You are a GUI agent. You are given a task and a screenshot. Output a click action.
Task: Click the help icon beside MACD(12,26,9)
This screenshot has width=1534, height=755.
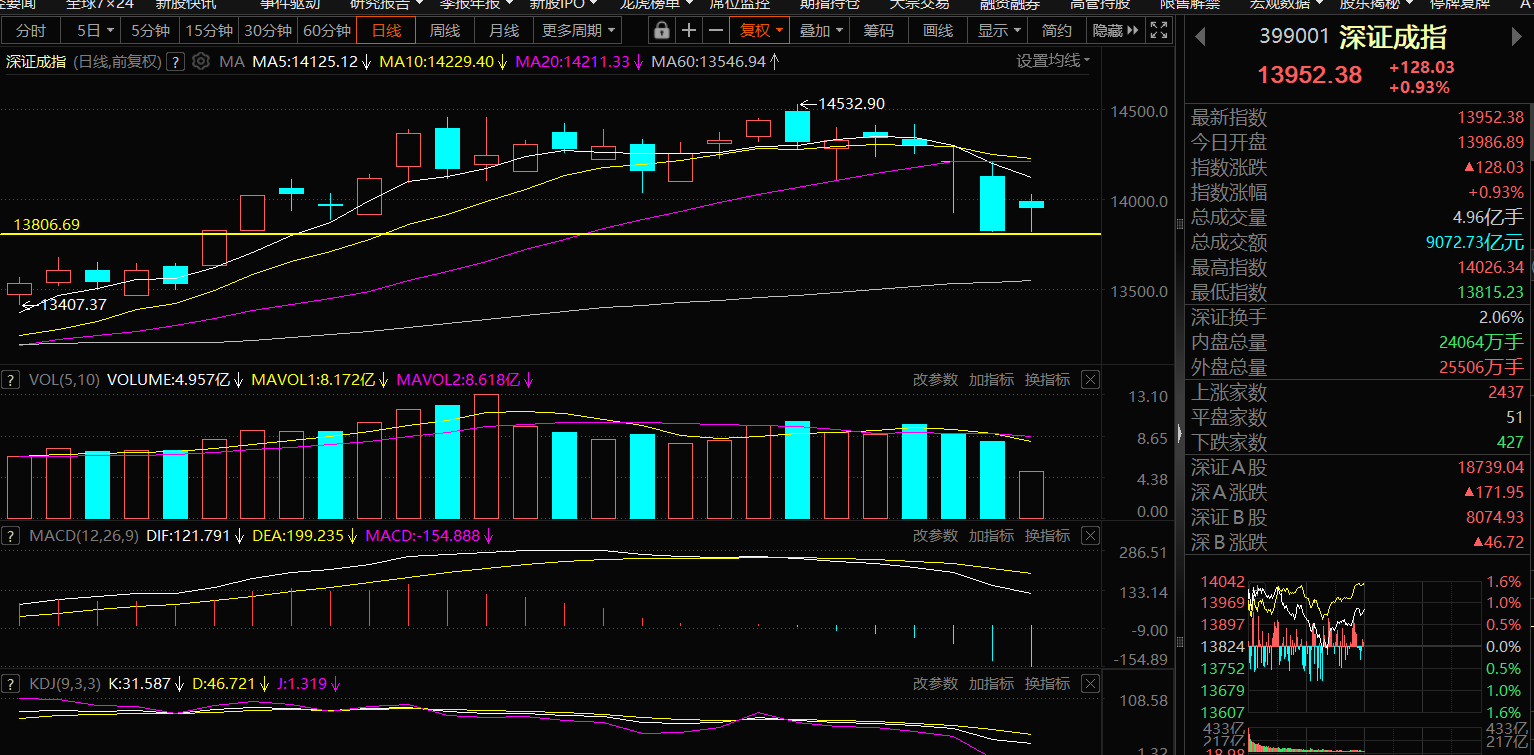click(x=11, y=536)
